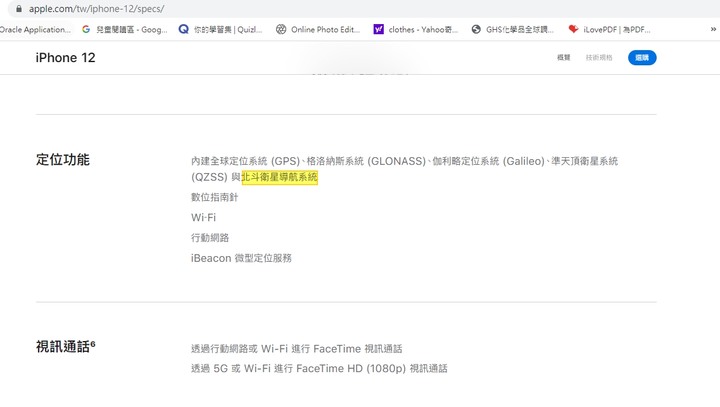Screen dimensions: 720x407
Task: Click the highlighted 北斗衛星導航系統 text
Action: pyautogui.click(x=280, y=177)
